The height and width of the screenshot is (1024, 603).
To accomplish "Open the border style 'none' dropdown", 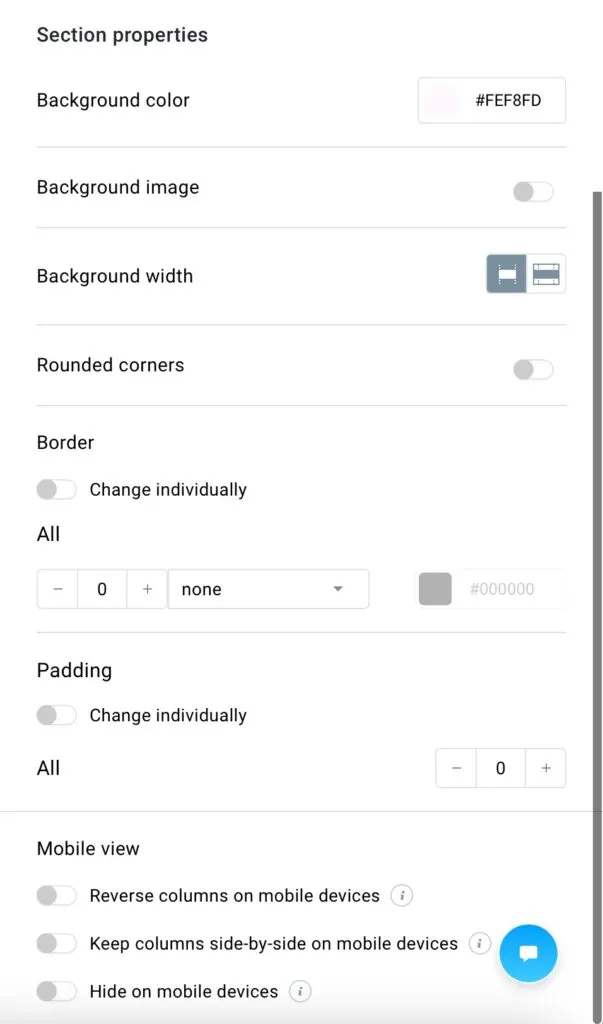I will [269, 589].
